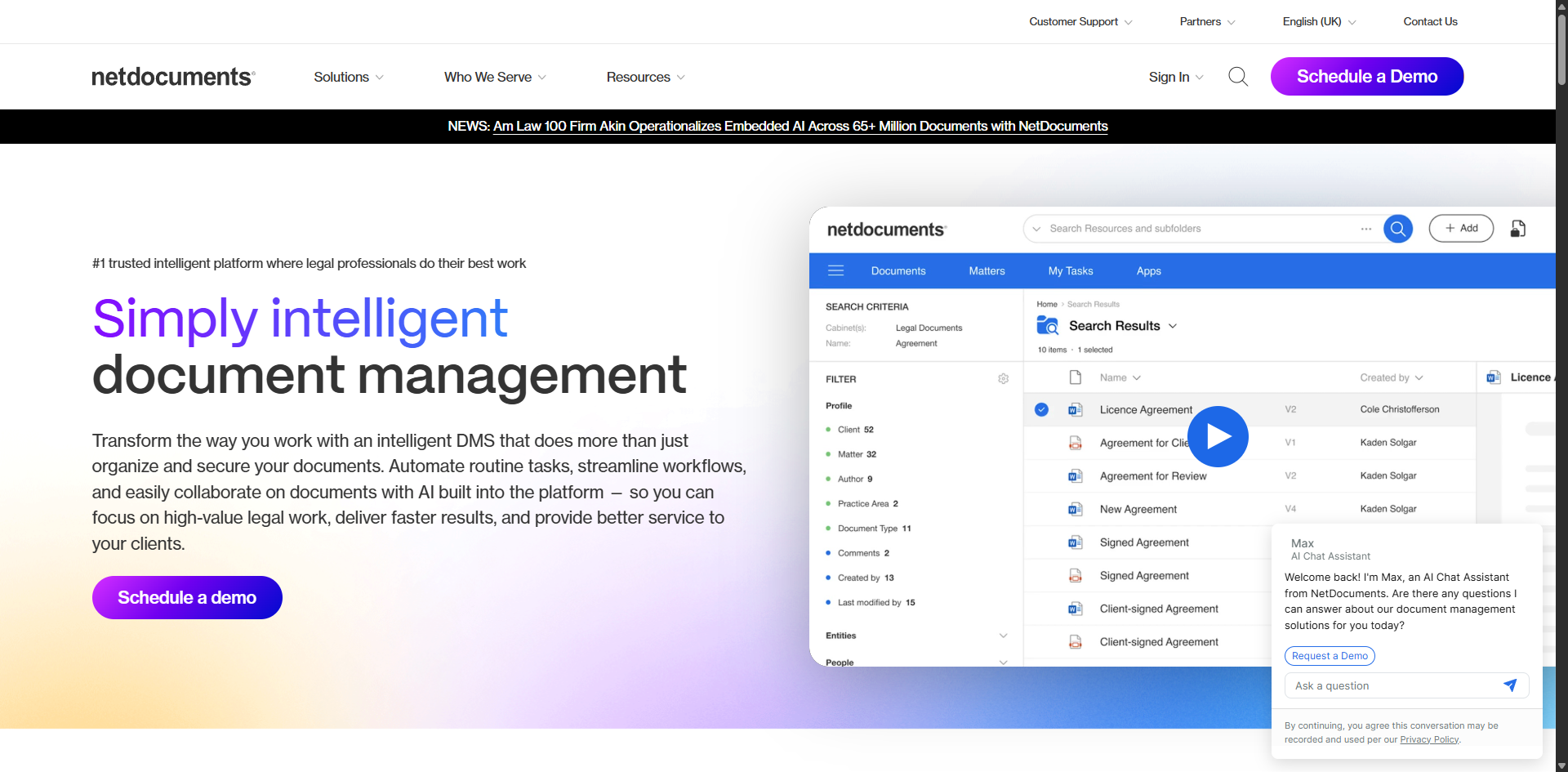Screen dimensions: 1568x772
Task: Deselect the Licence Agreement row checkbox
Action: coord(1041,409)
